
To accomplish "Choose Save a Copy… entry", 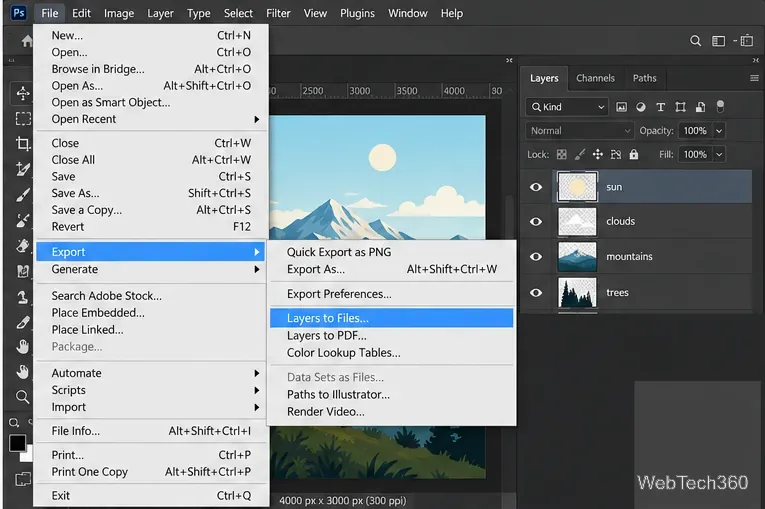I will coord(151,210).
